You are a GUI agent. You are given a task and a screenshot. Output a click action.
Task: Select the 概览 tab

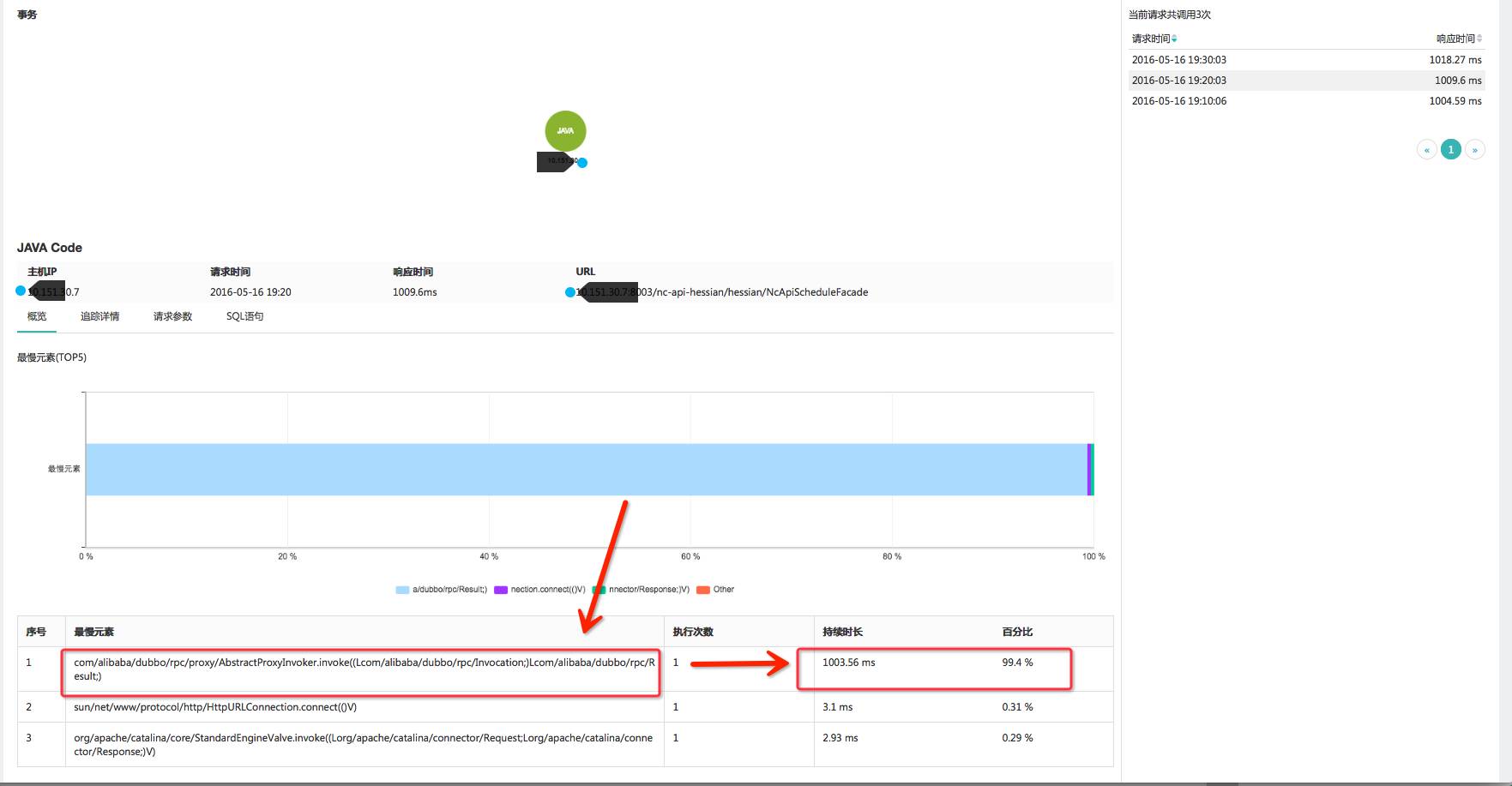[37, 316]
